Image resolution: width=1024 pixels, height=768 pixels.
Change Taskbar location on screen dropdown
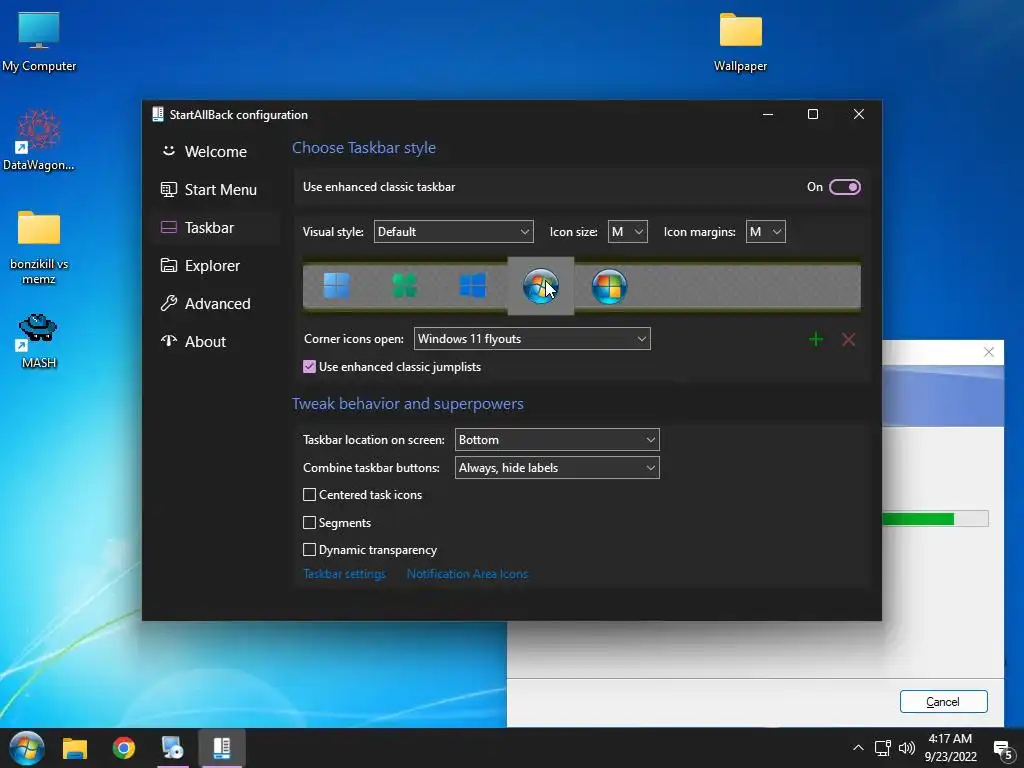[x=557, y=440]
